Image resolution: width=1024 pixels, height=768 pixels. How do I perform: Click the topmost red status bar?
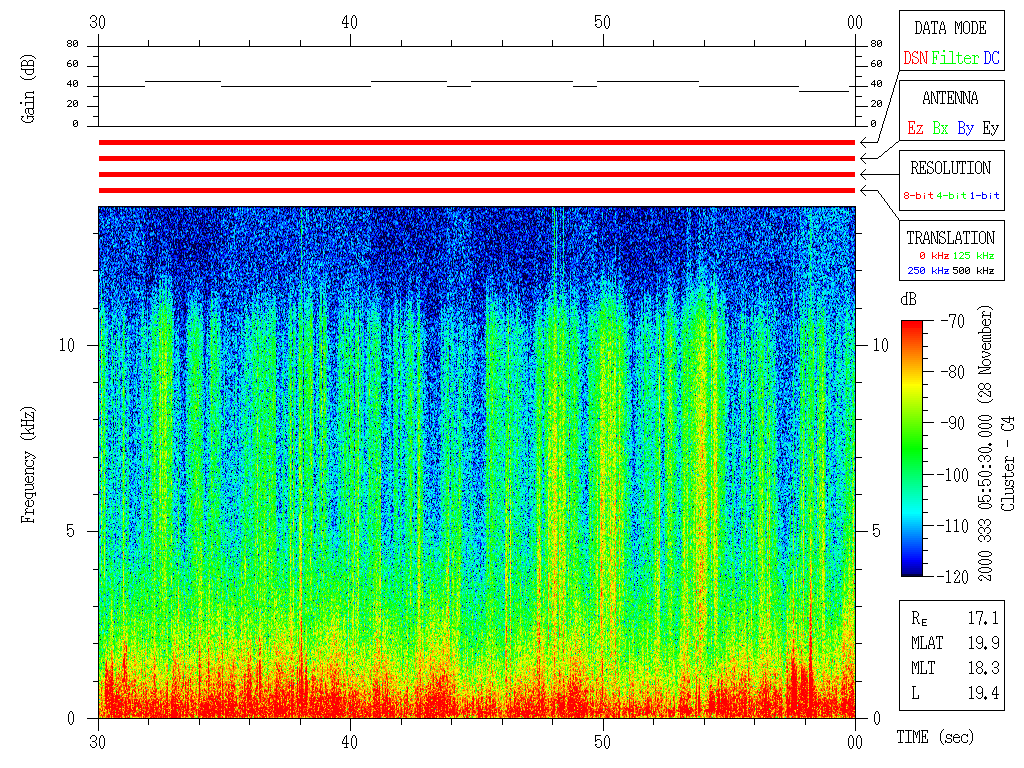pyautogui.click(x=476, y=143)
